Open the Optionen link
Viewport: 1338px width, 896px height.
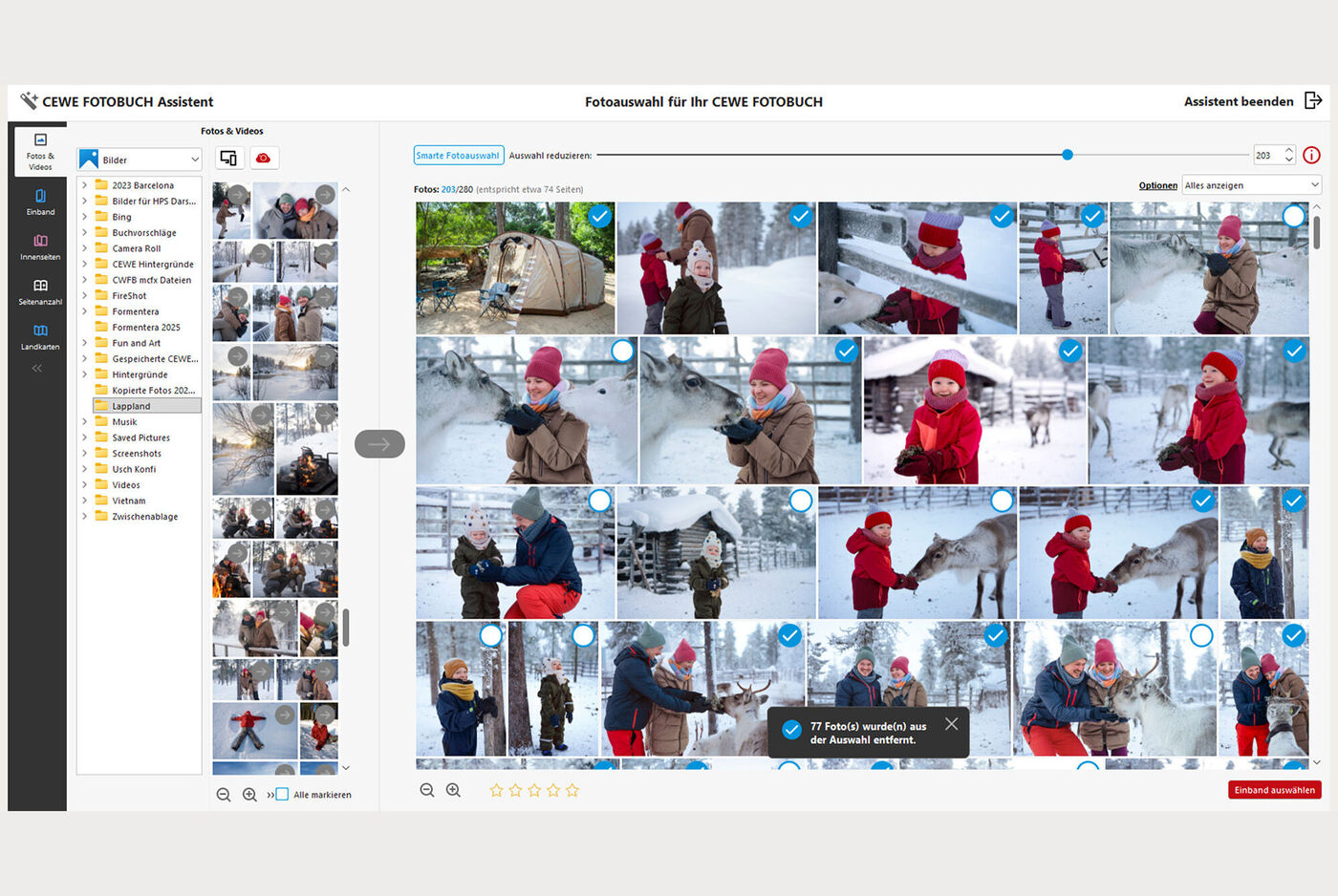[x=1157, y=185]
